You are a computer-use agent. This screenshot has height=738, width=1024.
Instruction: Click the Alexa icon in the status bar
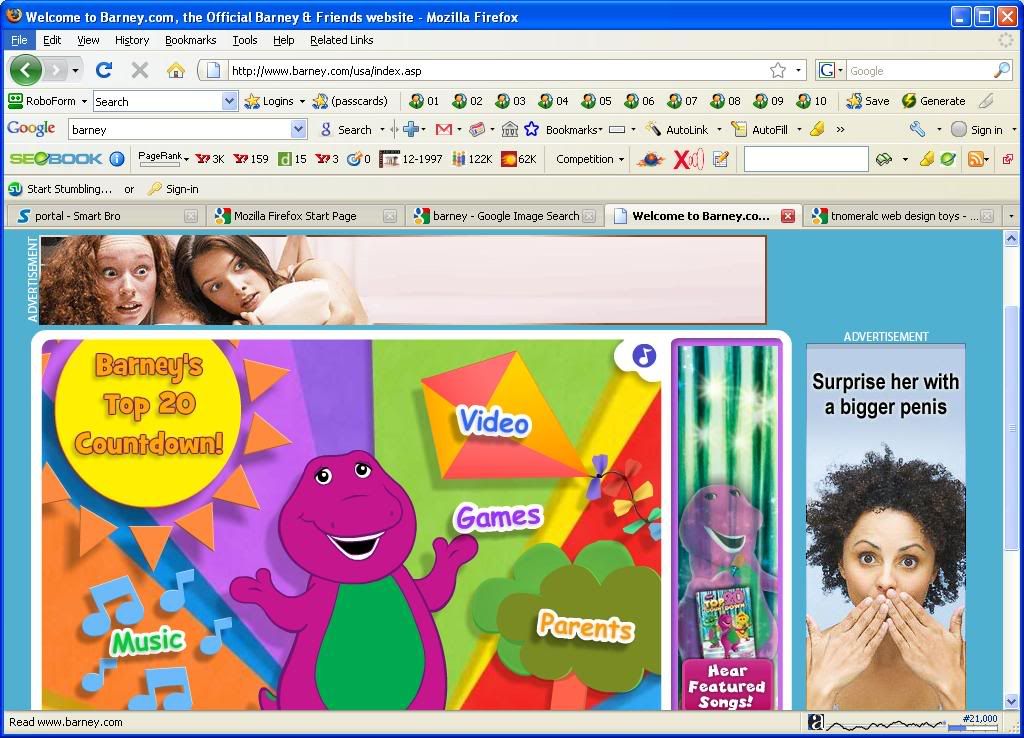pyautogui.click(x=816, y=722)
